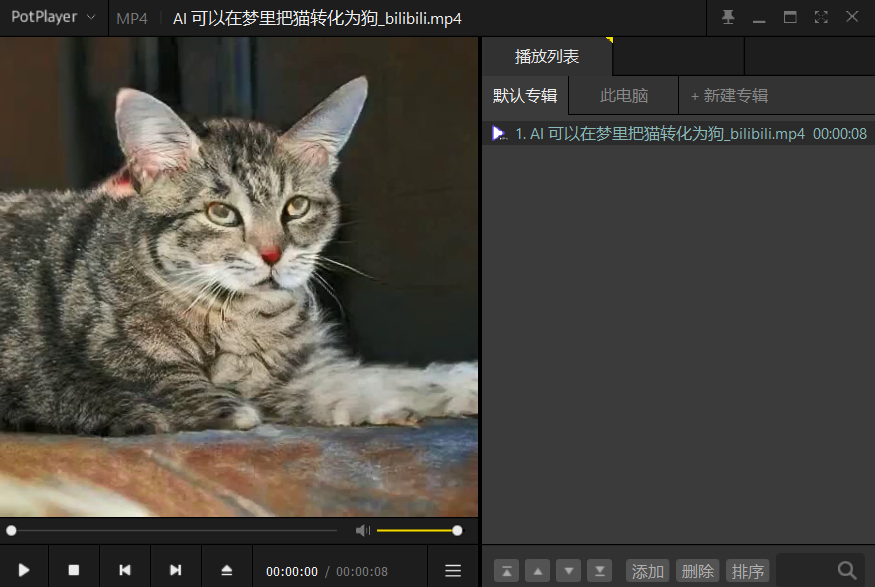The width and height of the screenshot is (875, 587).
Task: Mute audio via the speaker icon
Action: [x=363, y=530]
